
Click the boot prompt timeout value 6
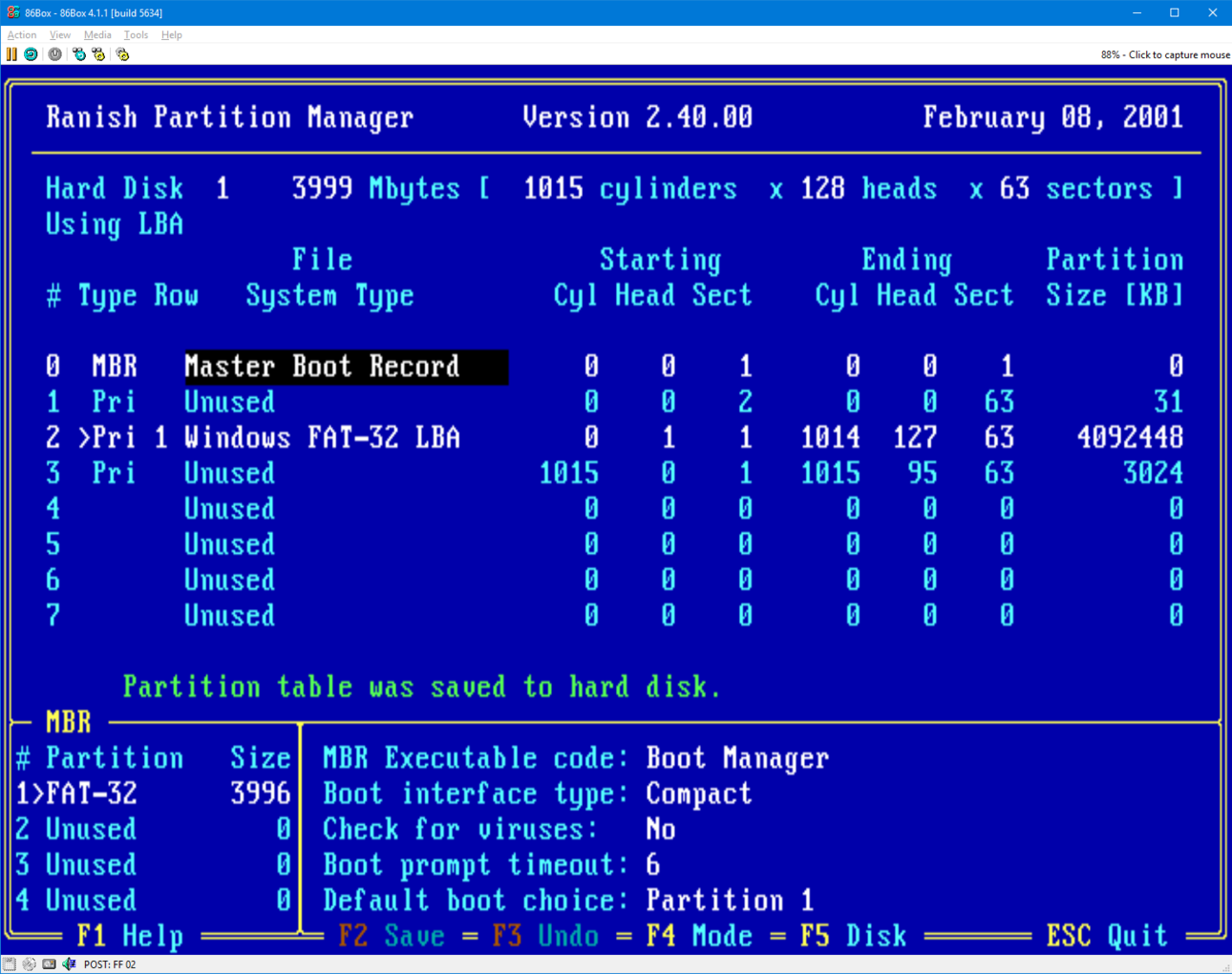tap(653, 865)
